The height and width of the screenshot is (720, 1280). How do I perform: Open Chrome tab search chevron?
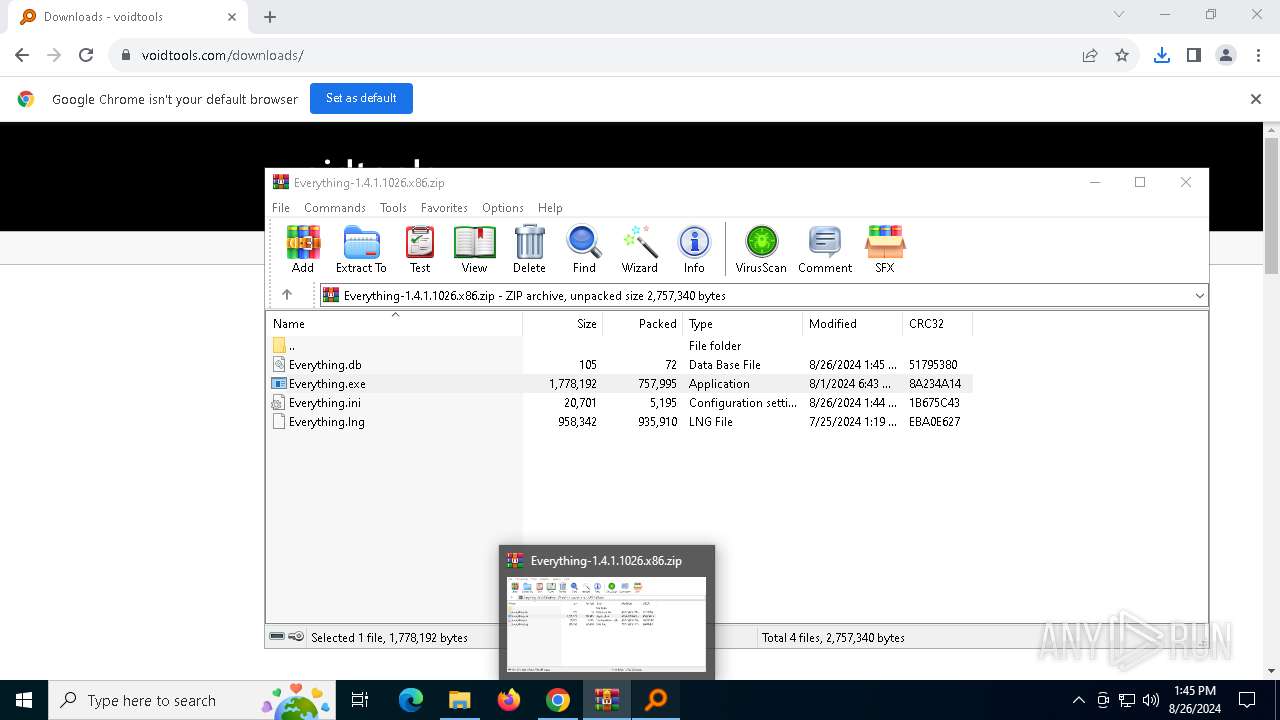1119,15
